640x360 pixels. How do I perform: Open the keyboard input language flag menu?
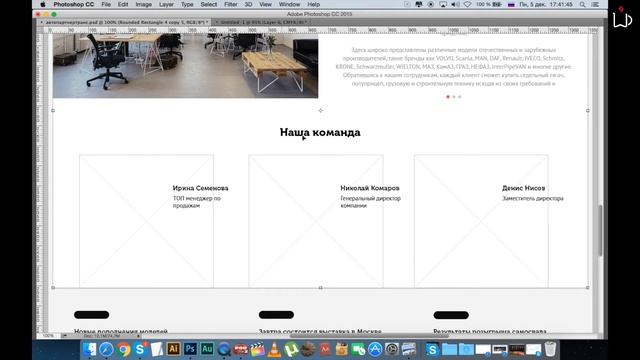click(511, 4)
